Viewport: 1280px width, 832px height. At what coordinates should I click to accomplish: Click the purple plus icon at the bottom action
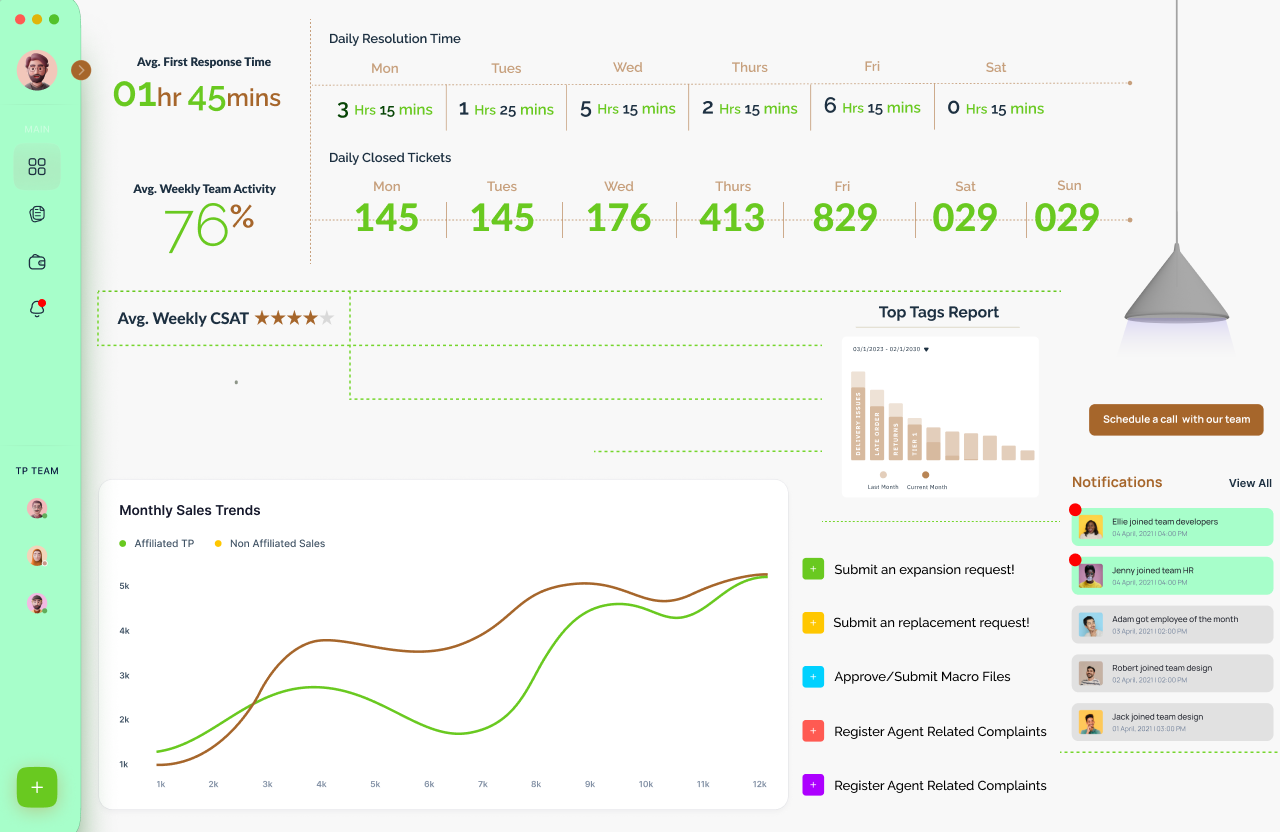[x=812, y=785]
